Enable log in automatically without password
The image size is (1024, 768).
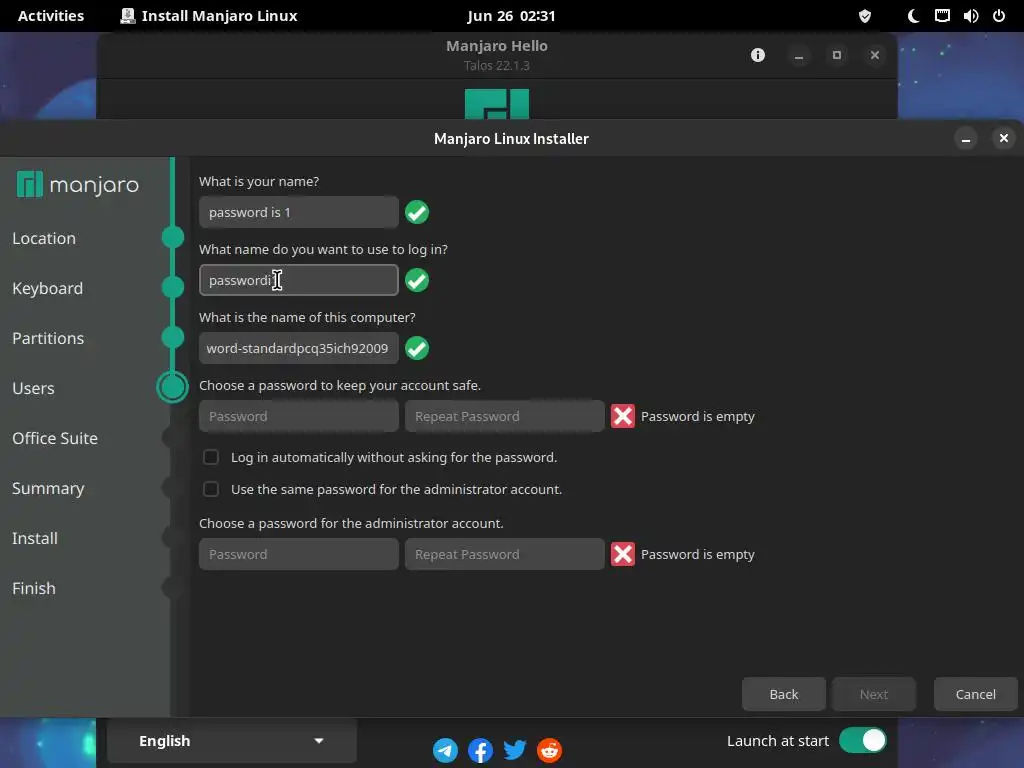click(210, 457)
